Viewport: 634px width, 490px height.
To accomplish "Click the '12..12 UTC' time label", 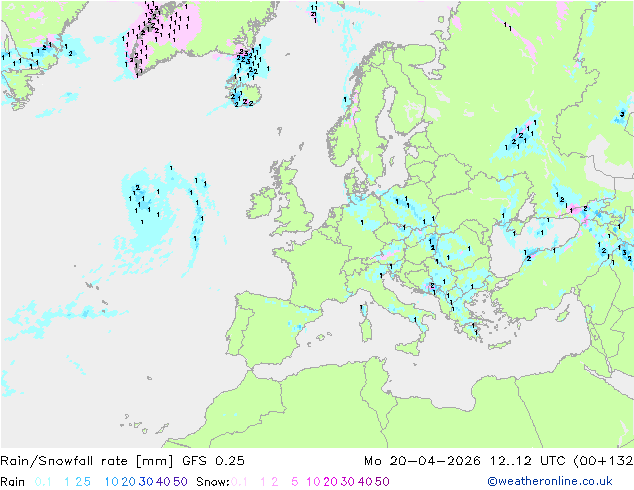I will click(527, 460).
